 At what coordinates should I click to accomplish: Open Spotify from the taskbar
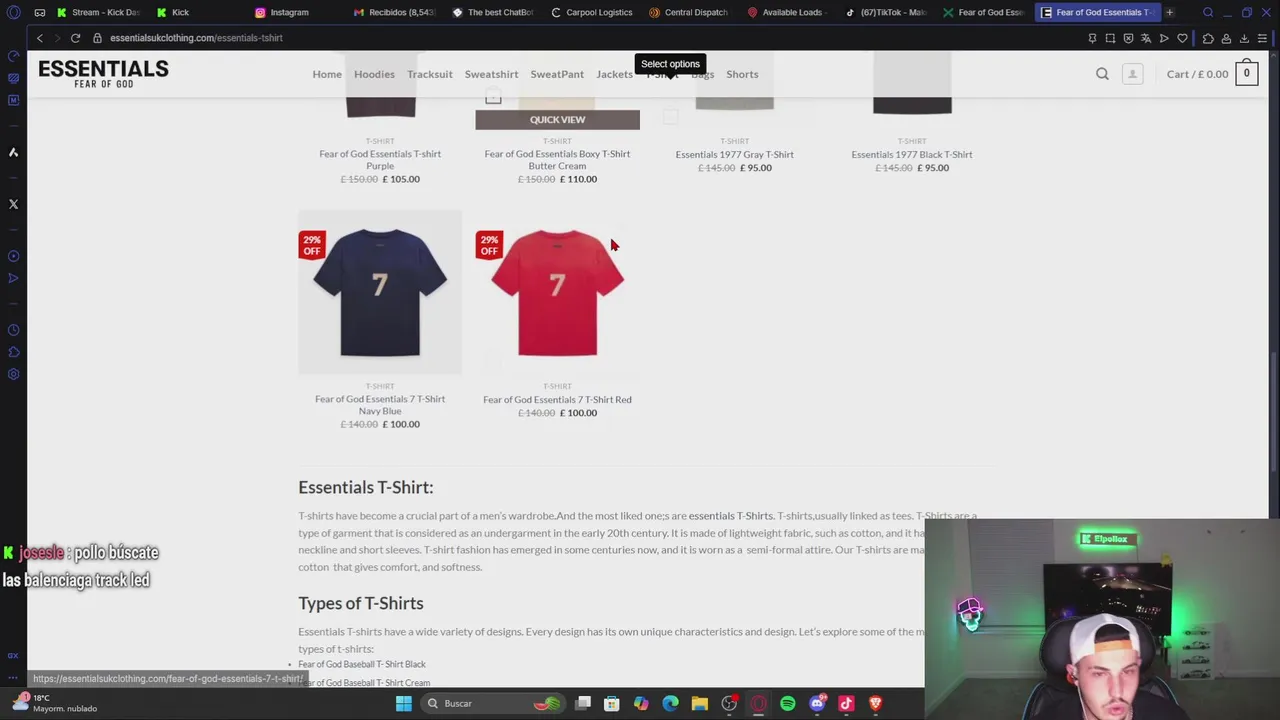click(x=788, y=703)
